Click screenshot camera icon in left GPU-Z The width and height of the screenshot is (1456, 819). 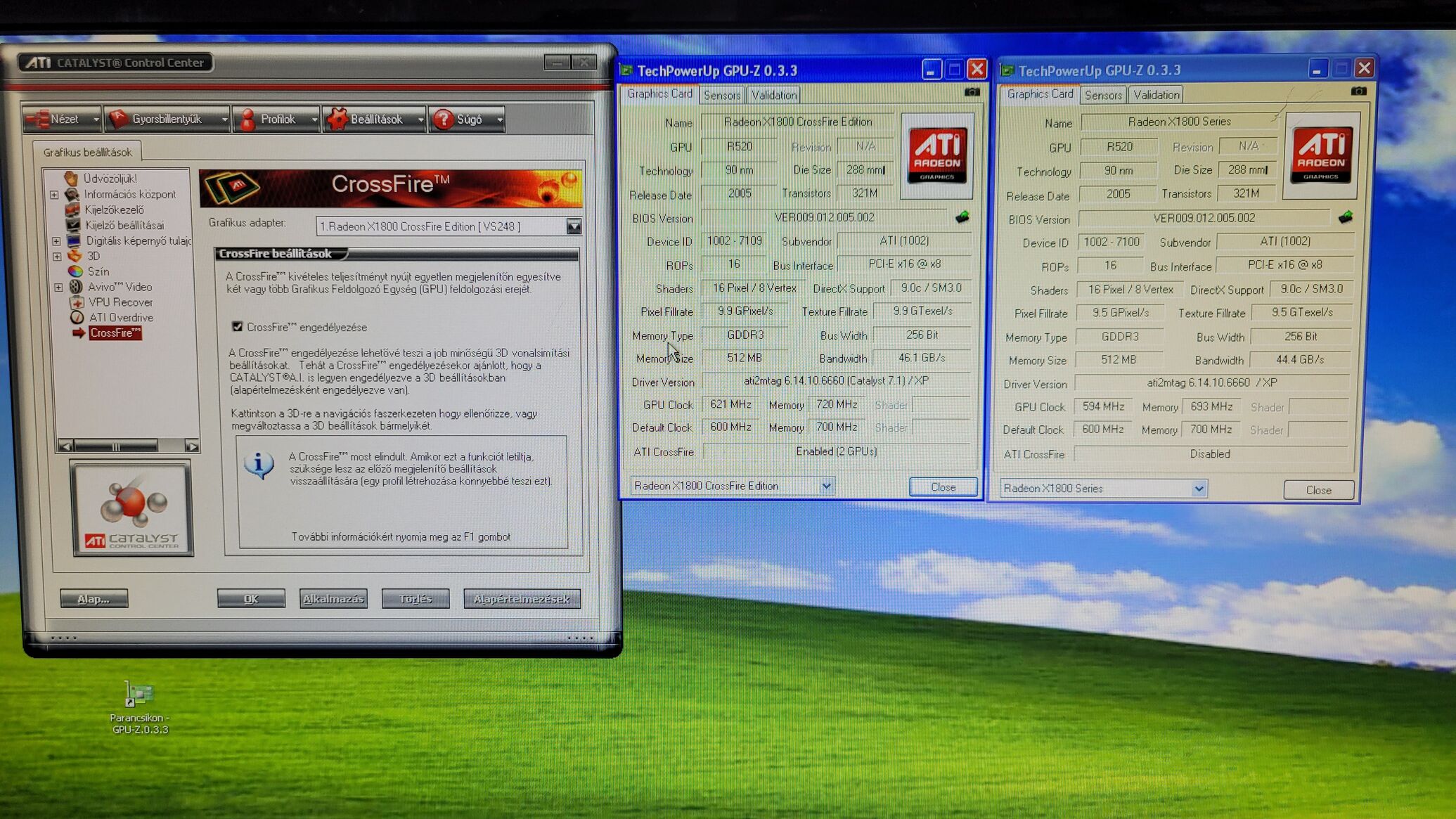(972, 92)
